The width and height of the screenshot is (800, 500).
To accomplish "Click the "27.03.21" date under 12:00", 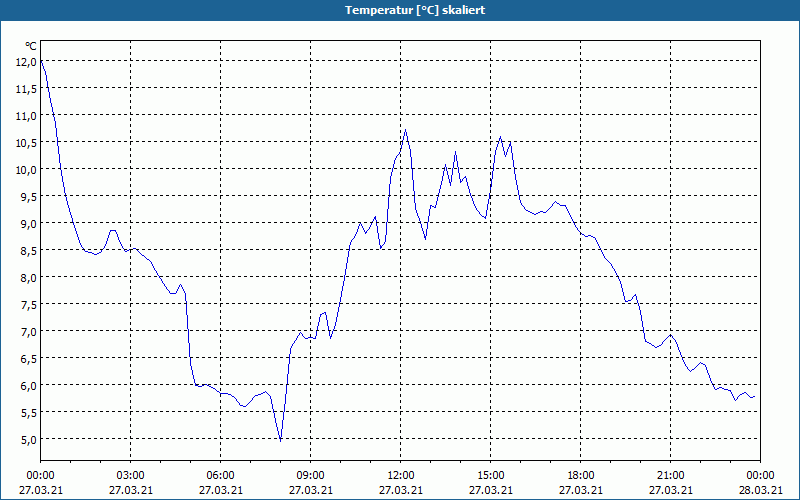I will pyautogui.click(x=401, y=490).
